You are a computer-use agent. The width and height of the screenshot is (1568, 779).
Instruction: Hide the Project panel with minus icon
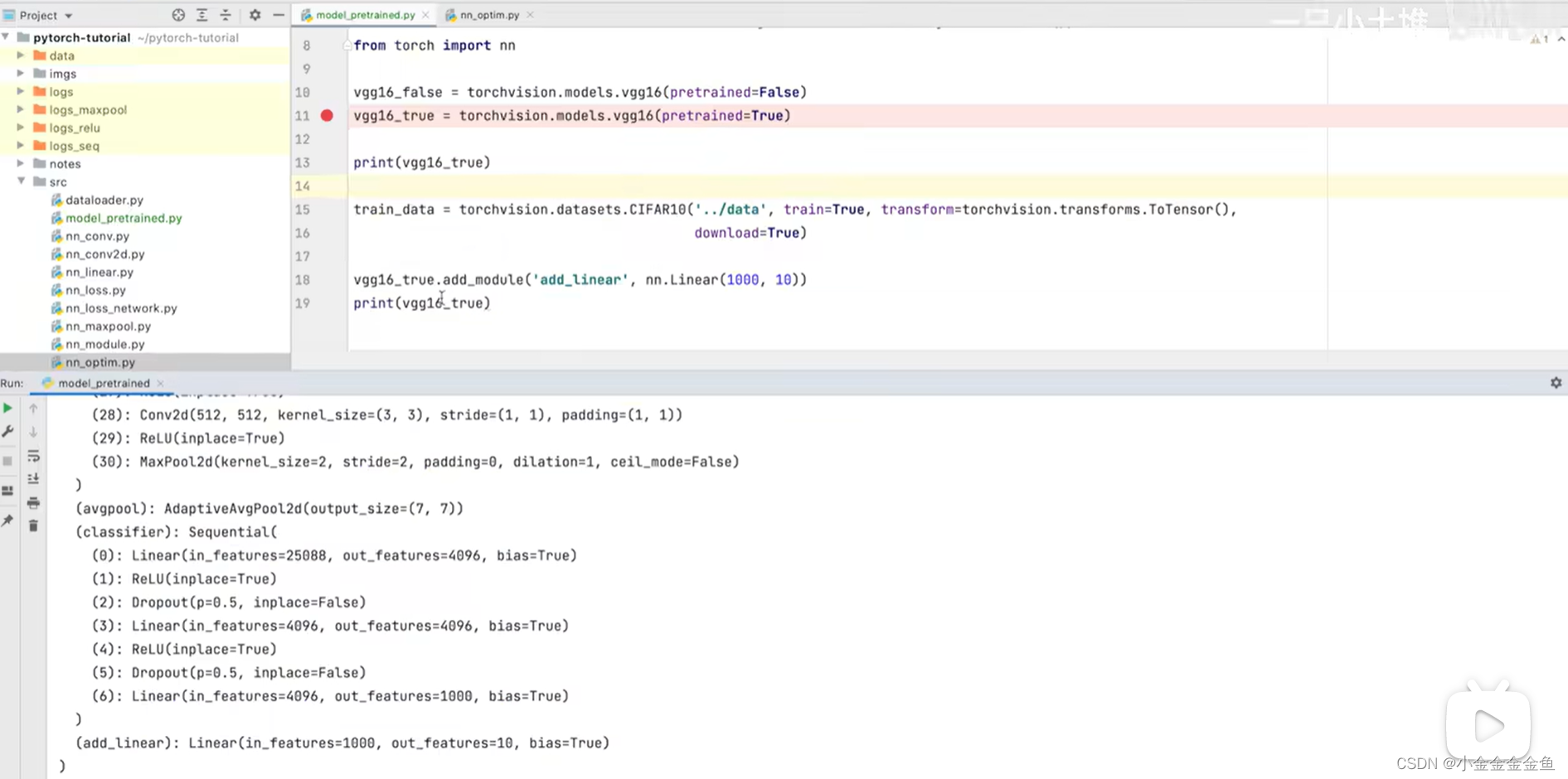[x=279, y=15]
